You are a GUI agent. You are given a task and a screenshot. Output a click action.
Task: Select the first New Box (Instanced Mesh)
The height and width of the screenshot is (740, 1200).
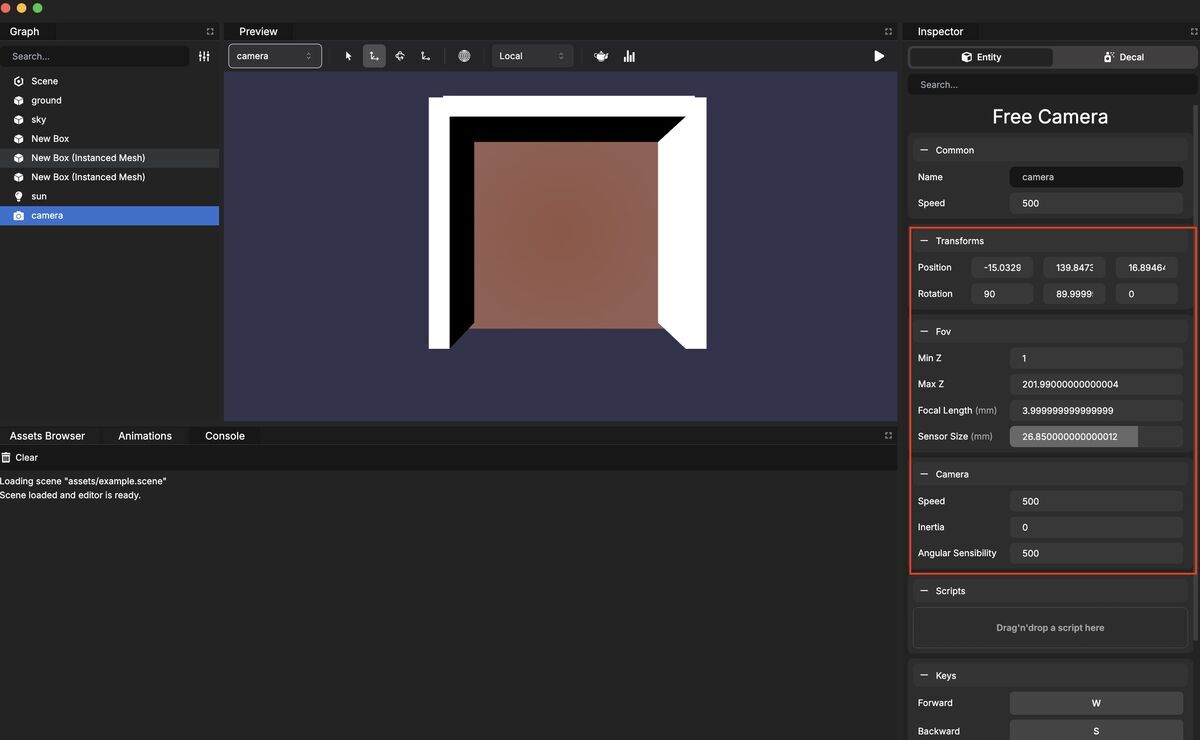pos(109,158)
